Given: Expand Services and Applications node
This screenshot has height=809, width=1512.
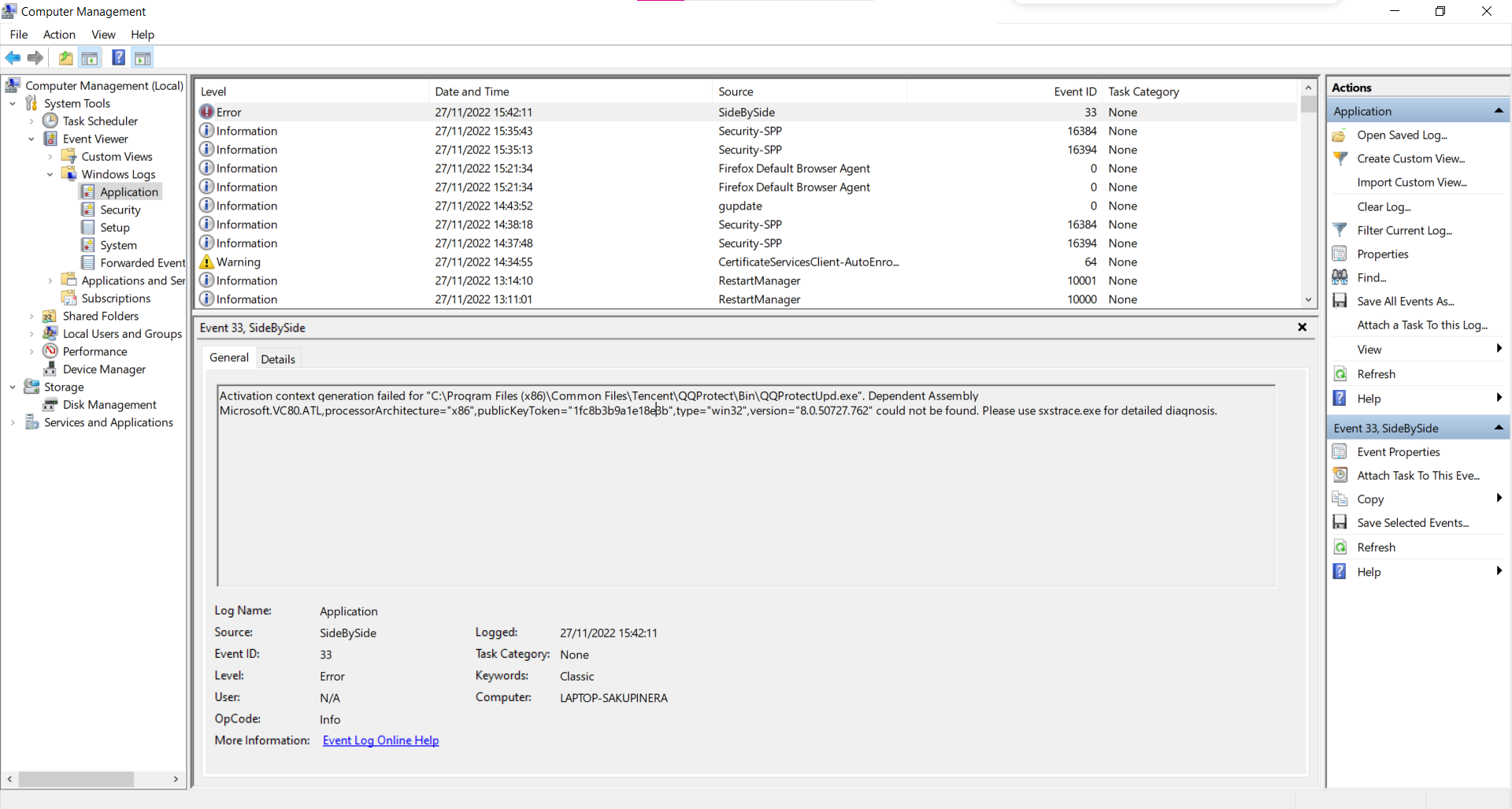Looking at the screenshot, I should (13, 422).
